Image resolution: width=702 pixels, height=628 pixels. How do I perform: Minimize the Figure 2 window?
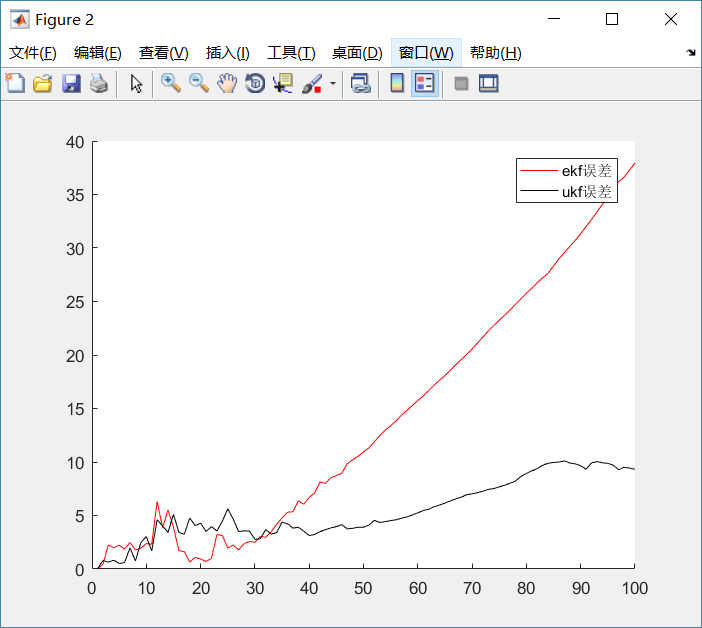coord(554,19)
